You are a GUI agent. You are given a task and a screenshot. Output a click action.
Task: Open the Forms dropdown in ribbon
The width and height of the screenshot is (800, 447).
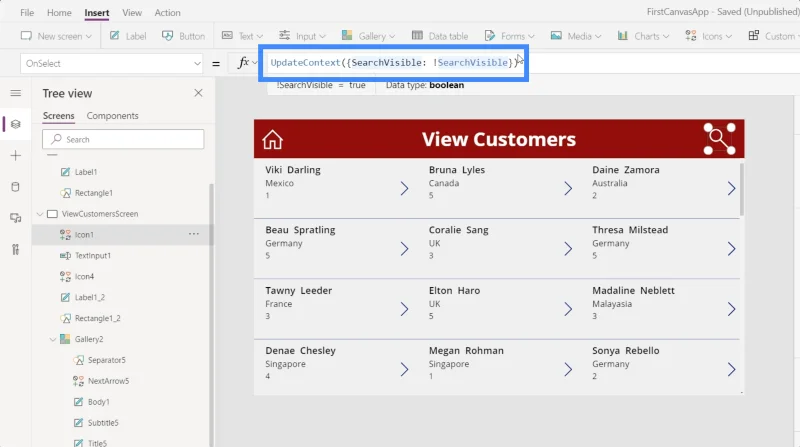[509, 36]
